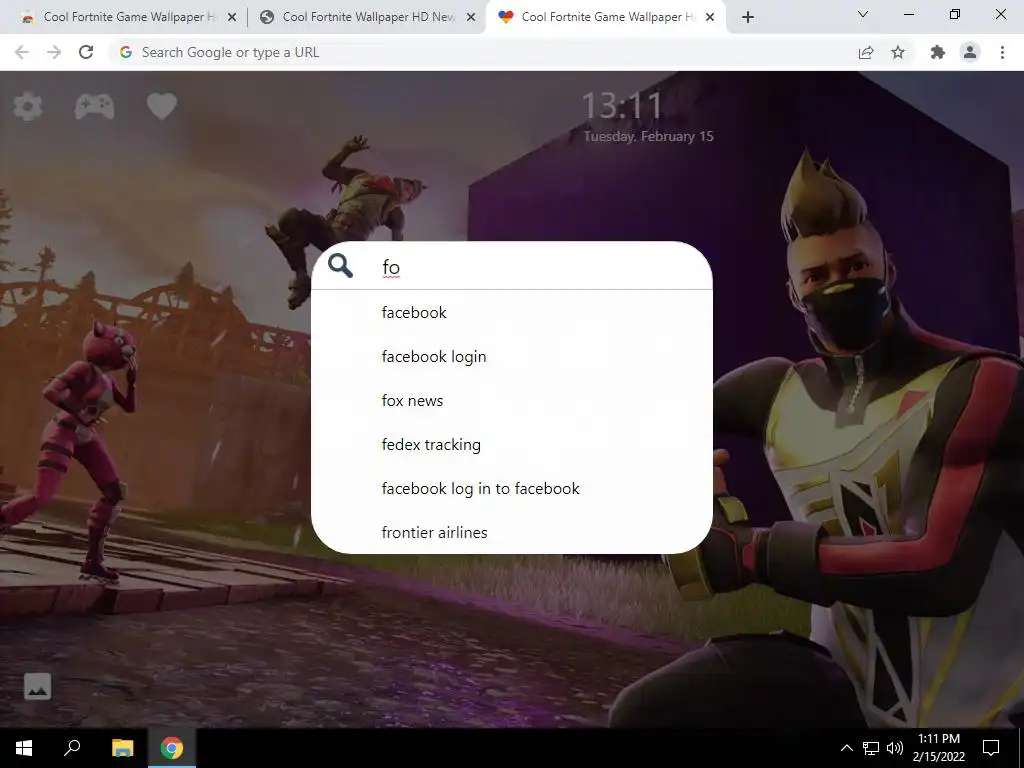Open the notification center icon
1024x768 pixels.
coord(991,748)
